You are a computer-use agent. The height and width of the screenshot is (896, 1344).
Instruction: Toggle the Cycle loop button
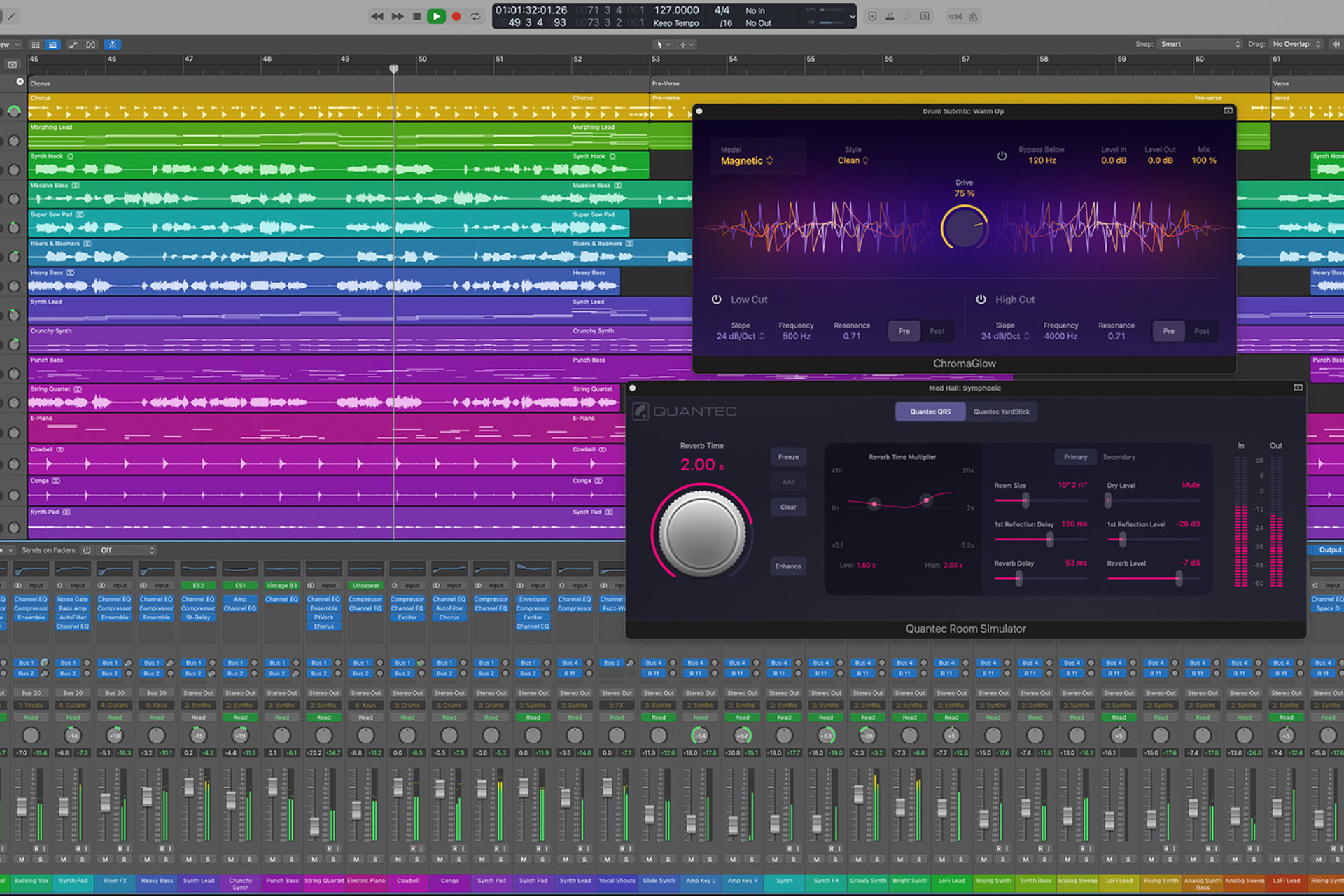pos(476,16)
